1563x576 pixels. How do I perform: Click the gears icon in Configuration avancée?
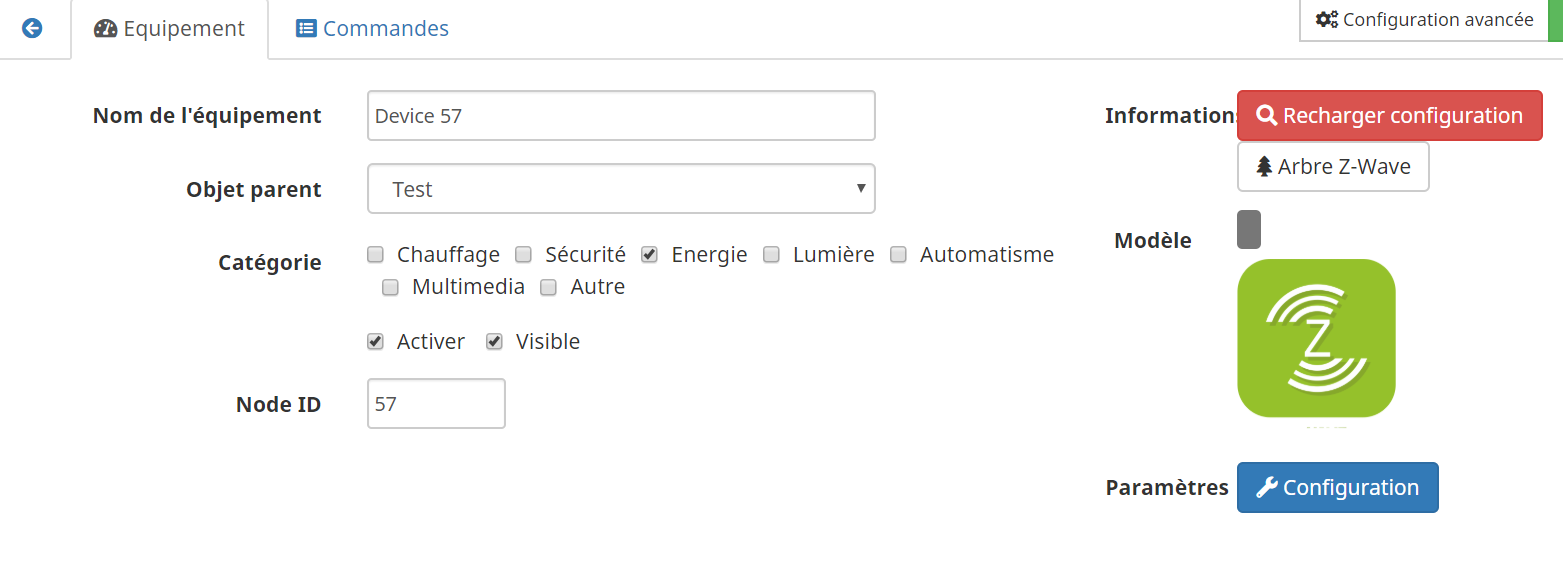[1327, 19]
